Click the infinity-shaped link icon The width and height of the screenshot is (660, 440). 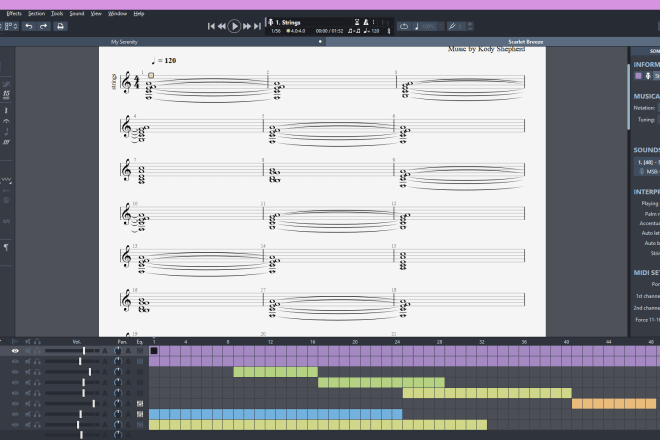[6, 221]
